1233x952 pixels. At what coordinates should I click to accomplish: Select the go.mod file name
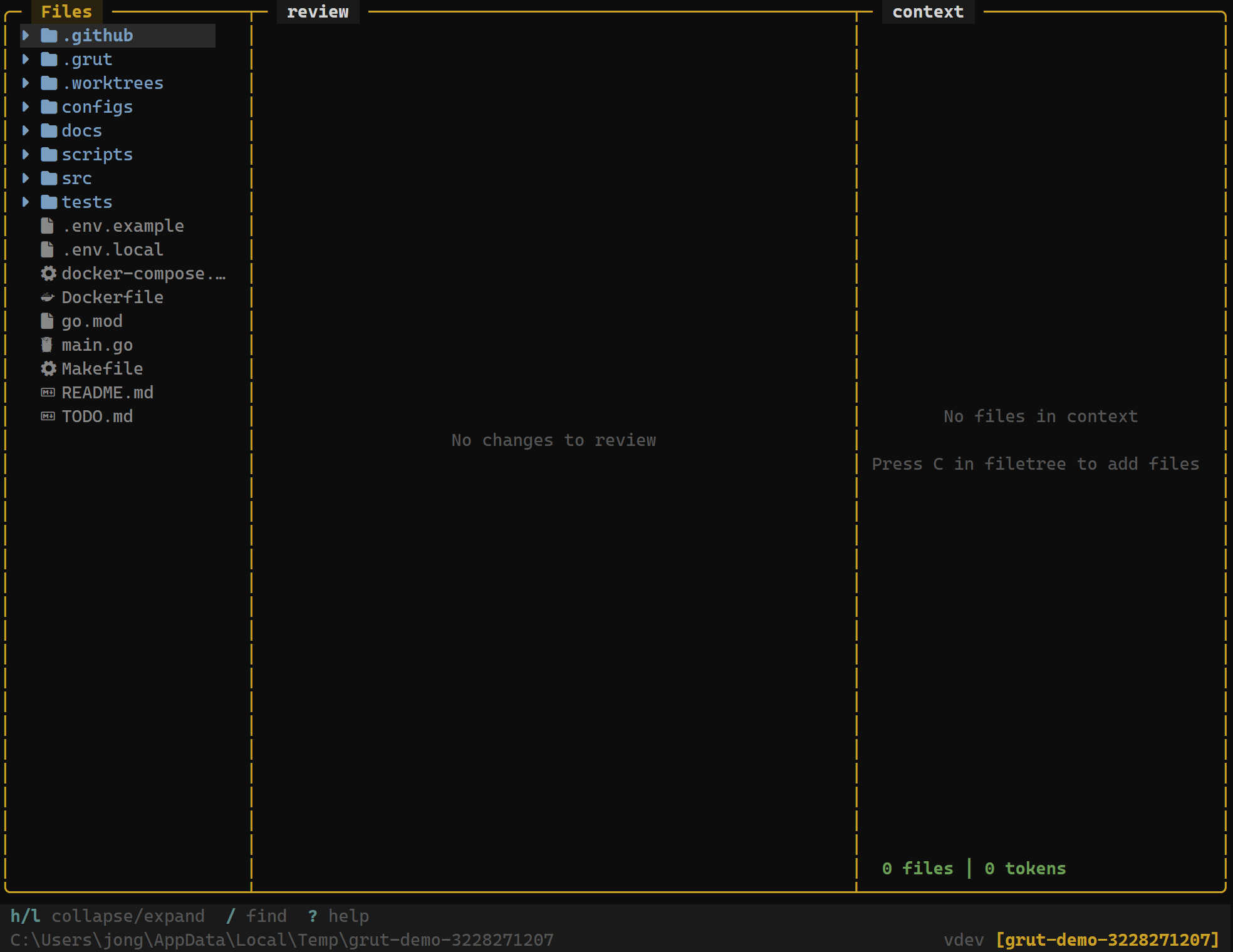coord(92,321)
